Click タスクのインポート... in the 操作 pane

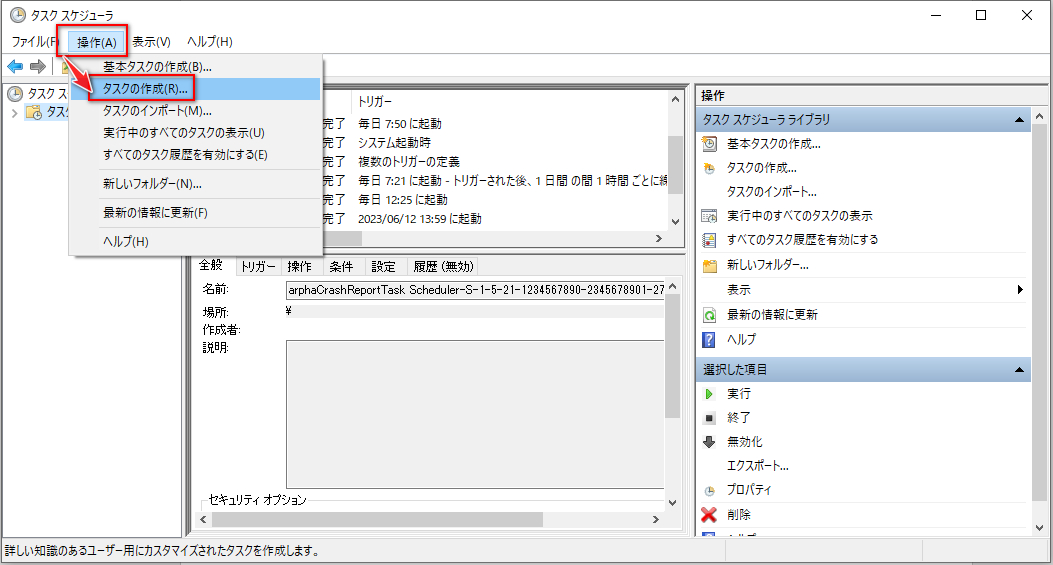click(772, 192)
